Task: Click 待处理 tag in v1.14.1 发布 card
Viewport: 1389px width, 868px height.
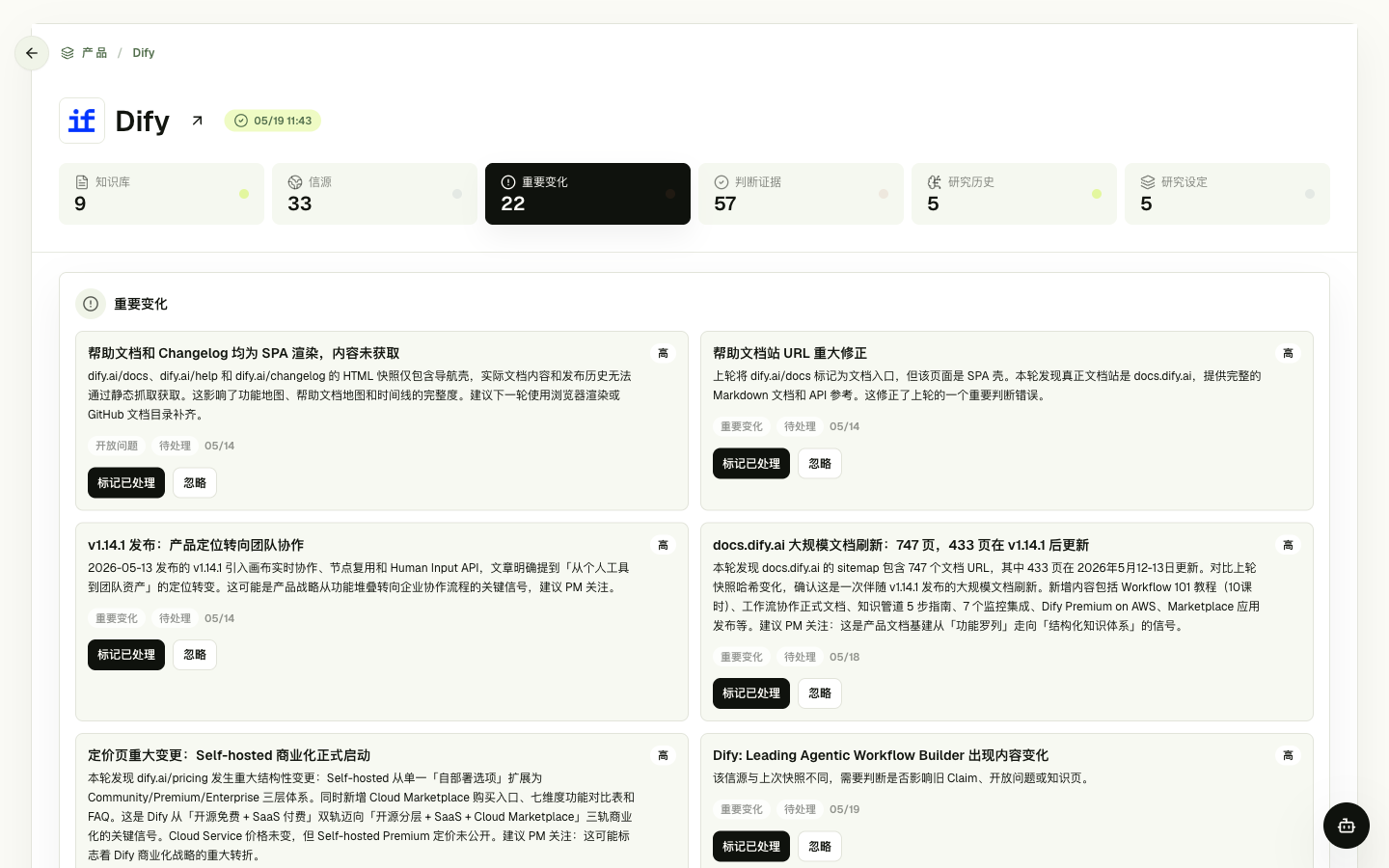Action: (175, 618)
